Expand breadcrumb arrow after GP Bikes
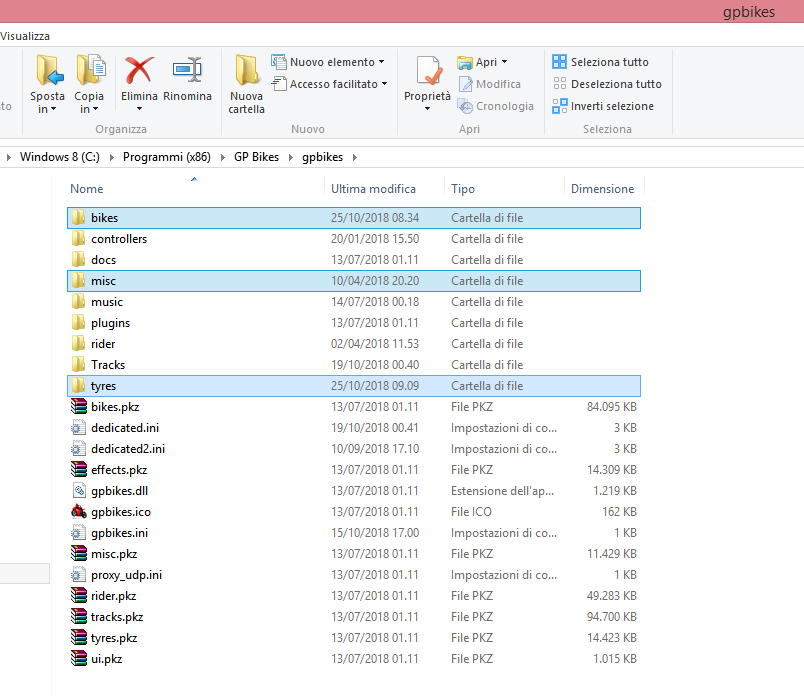804x696 pixels. [x=291, y=157]
